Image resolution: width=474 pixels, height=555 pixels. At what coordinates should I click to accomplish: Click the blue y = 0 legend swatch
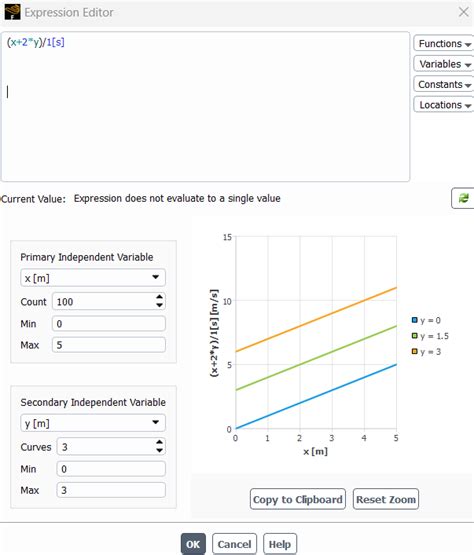tap(415, 320)
